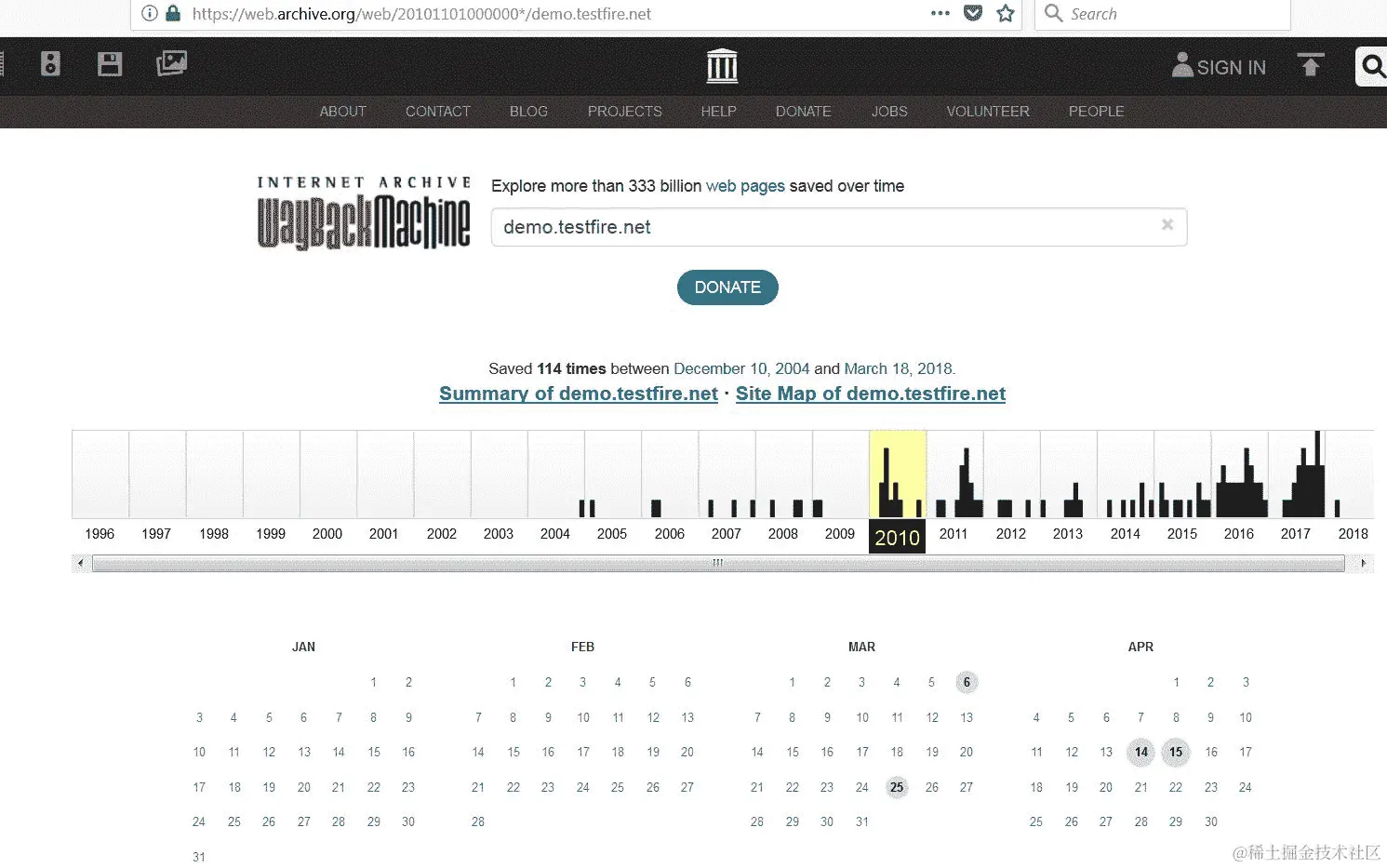This screenshot has height=868, width=1387.
Task: Open the March 25 snapshot
Action: tap(897, 787)
